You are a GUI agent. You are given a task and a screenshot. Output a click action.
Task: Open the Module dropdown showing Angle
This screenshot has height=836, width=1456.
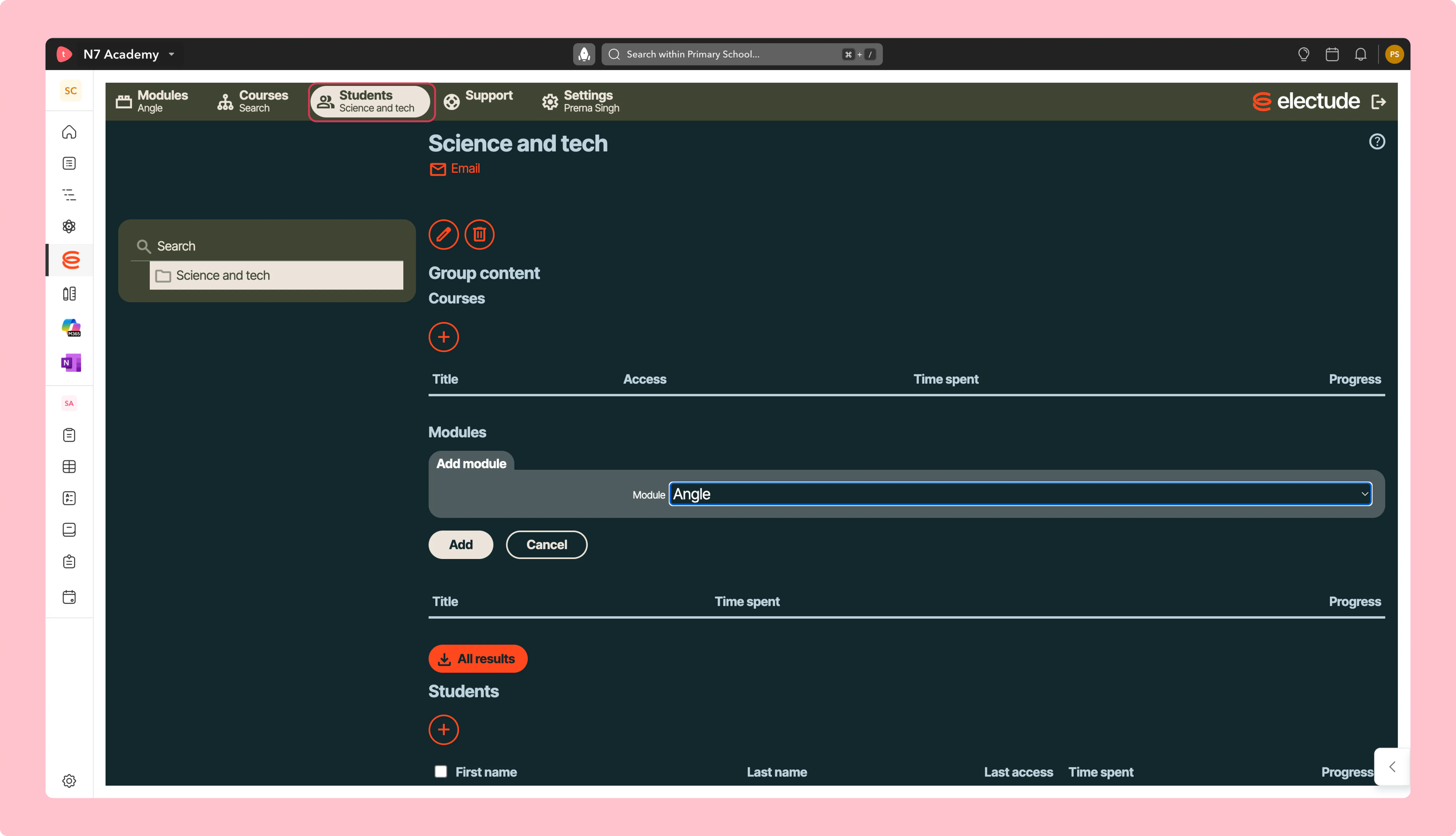1020,494
